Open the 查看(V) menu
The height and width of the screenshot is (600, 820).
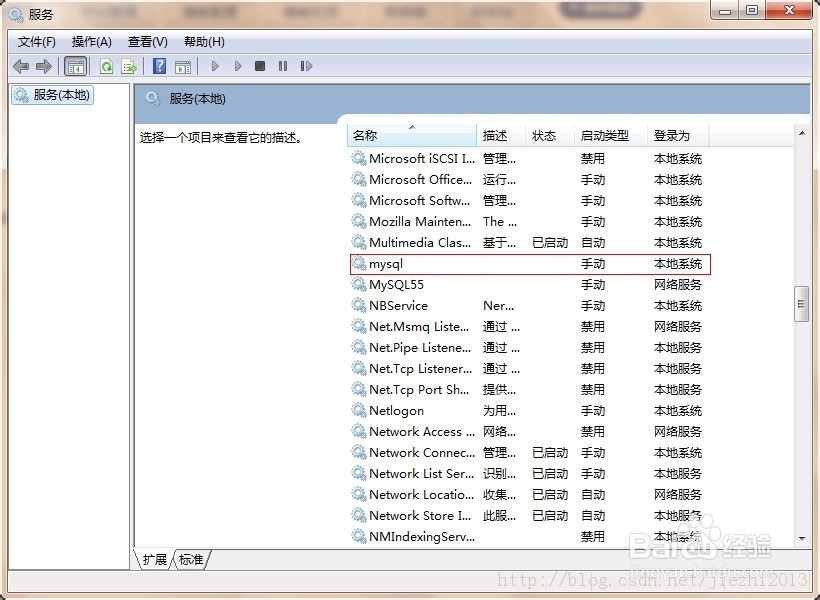point(147,42)
